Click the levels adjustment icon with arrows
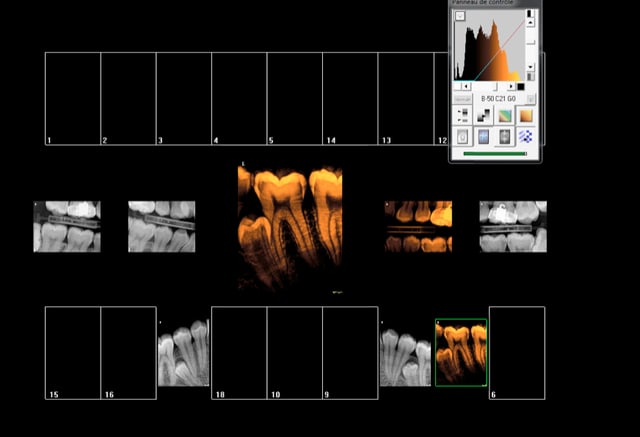Image resolution: width=640 pixels, height=437 pixels. [x=463, y=115]
